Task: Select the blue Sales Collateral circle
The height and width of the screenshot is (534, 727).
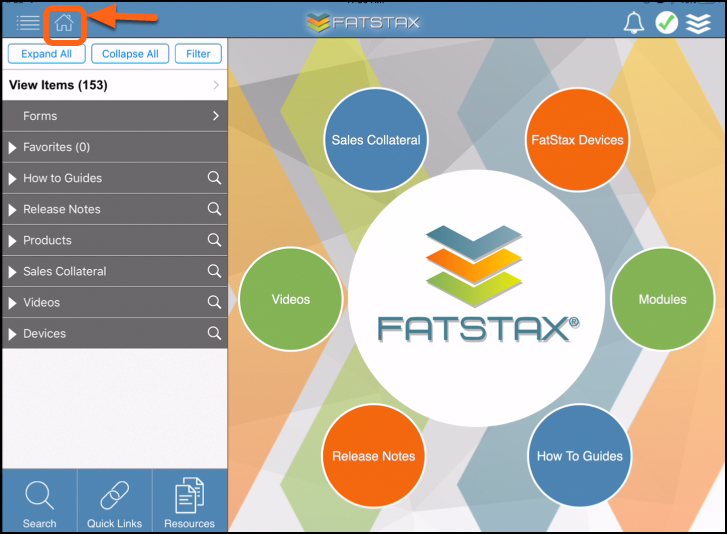Action: pos(376,140)
